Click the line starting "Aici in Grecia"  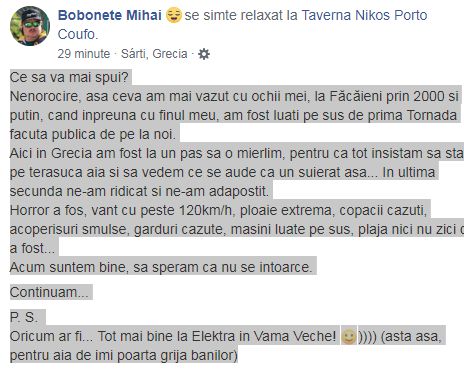click(237, 153)
